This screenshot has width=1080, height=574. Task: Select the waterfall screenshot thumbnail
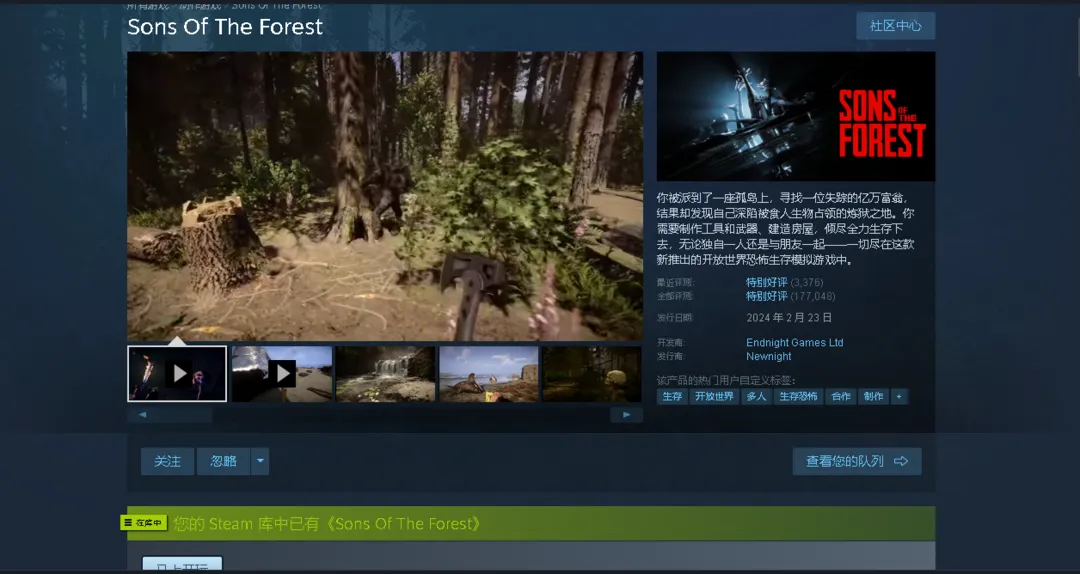click(x=385, y=373)
